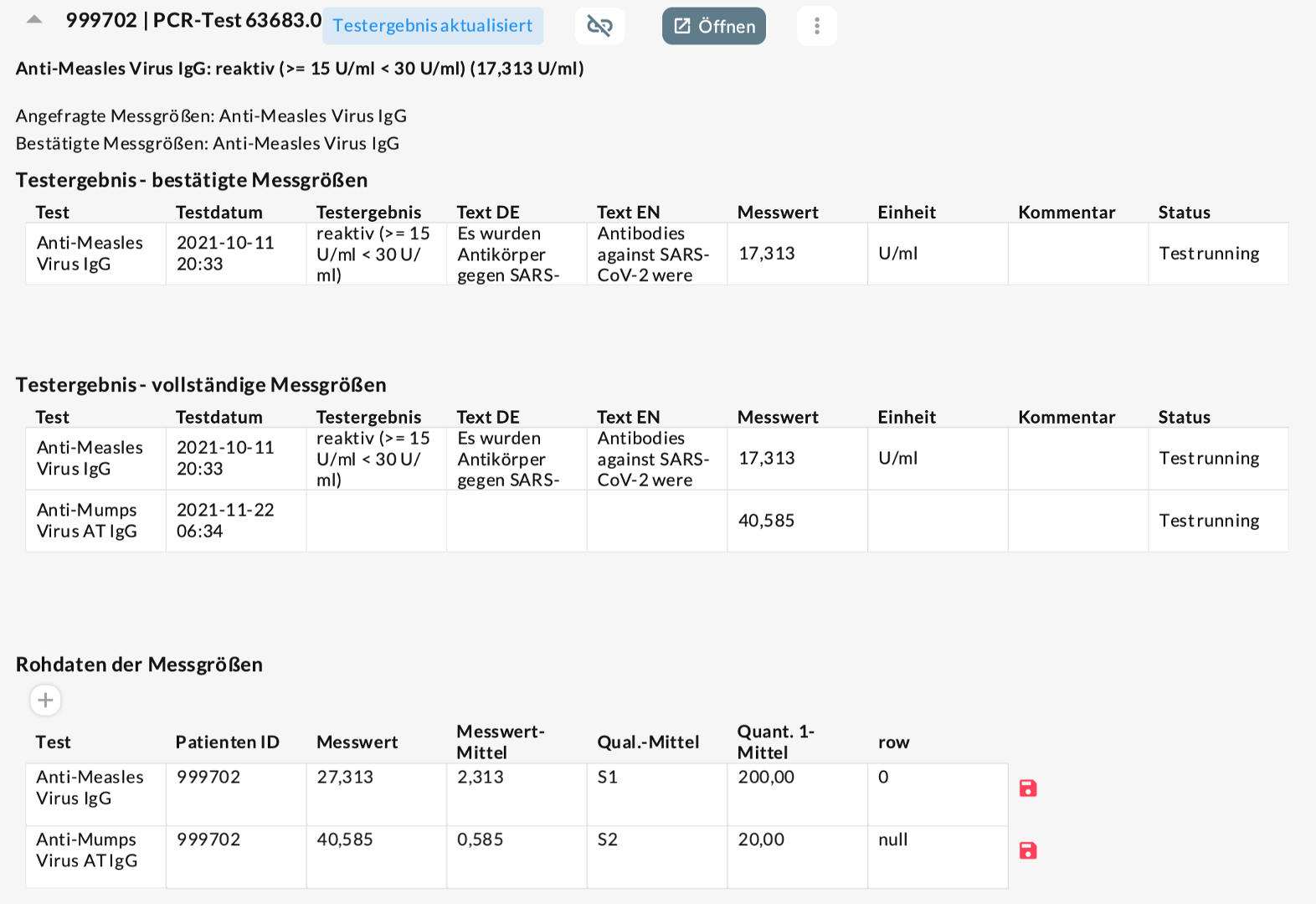The image size is (1316, 904).
Task: Open the test with Öffnen button
Action: click(x=713, y=26)
